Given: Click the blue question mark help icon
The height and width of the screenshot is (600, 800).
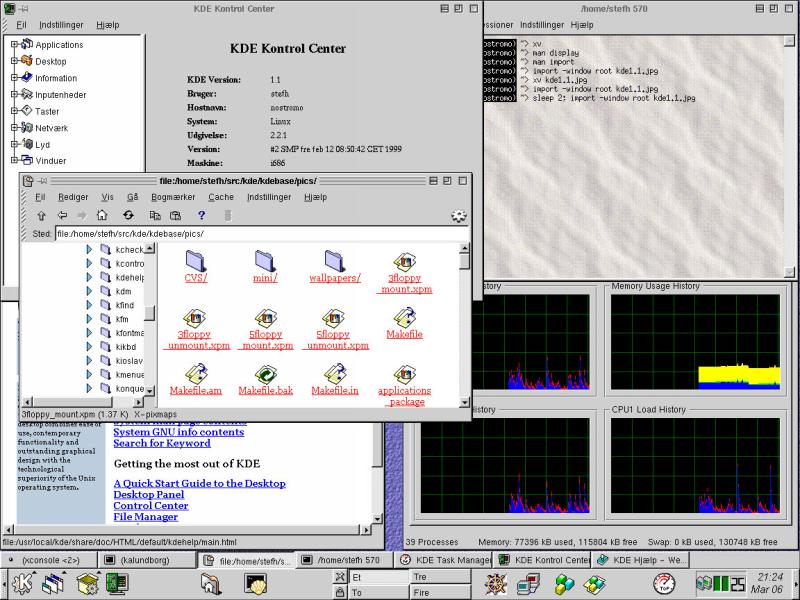Looking at the screenshot, I should tap(201, 215).
